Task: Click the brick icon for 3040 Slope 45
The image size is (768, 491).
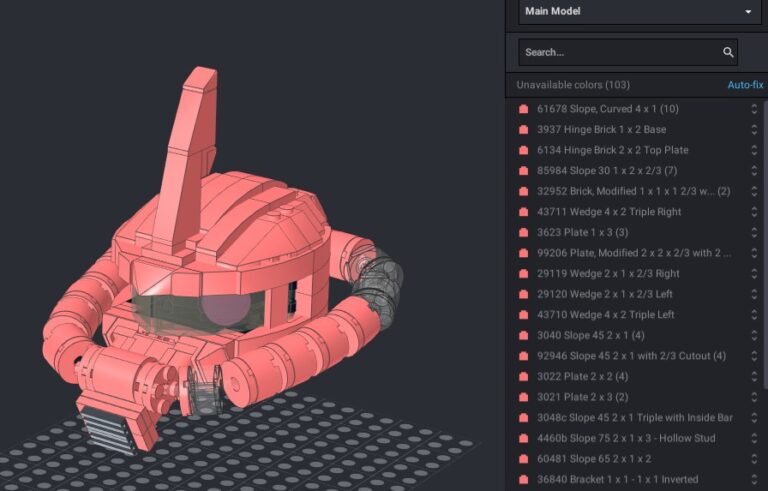Action: coord(524,335)
